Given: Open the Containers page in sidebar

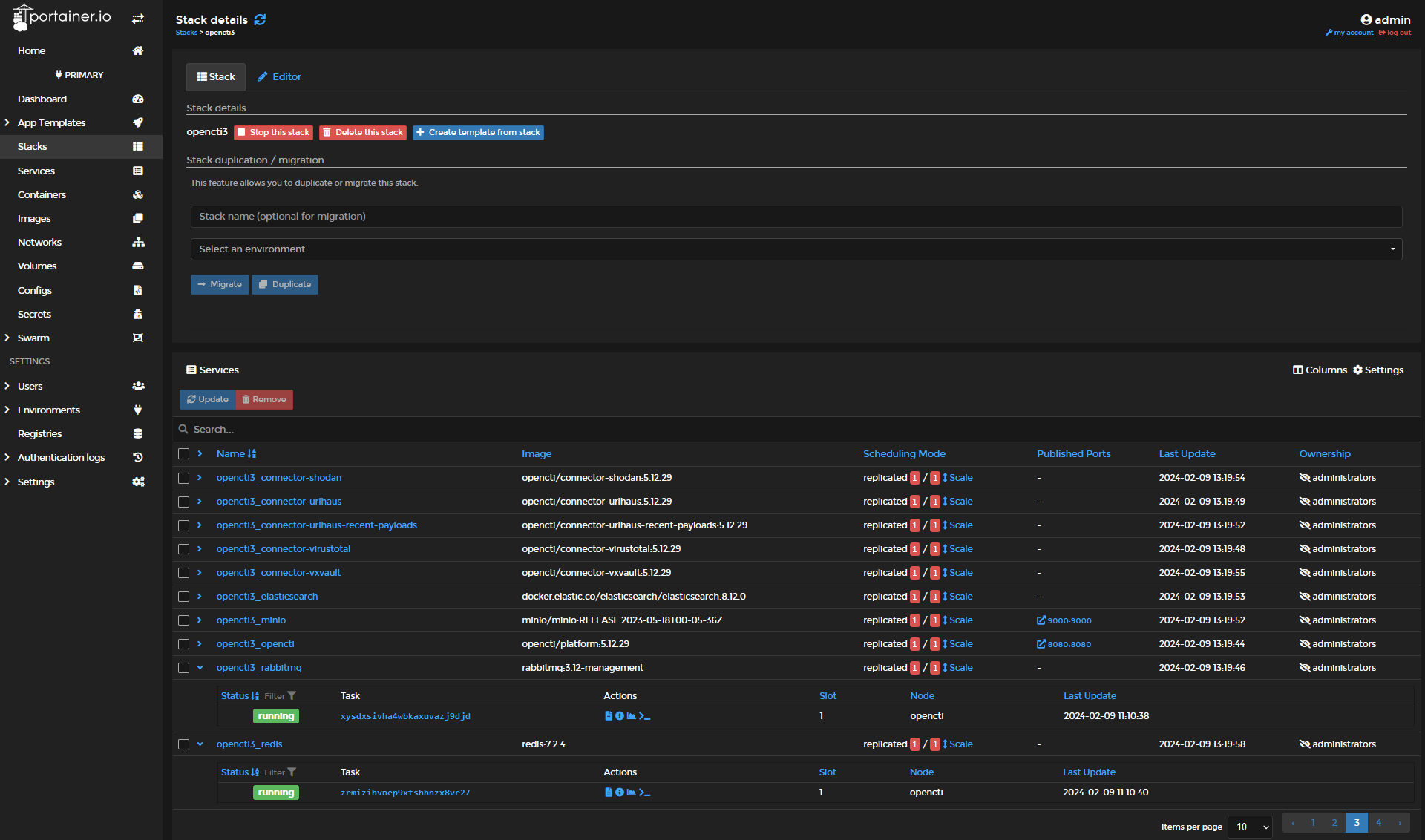Looking at the screenshot, I should [x=42, y=194].
